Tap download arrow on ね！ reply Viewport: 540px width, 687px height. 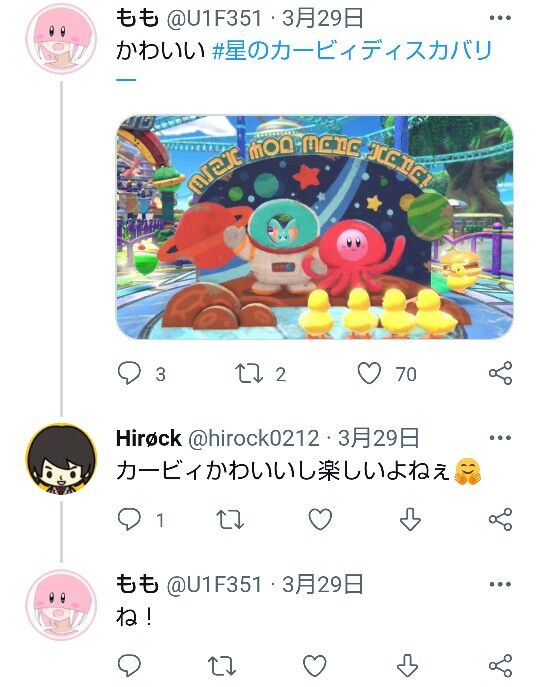(x=407, y=666)
